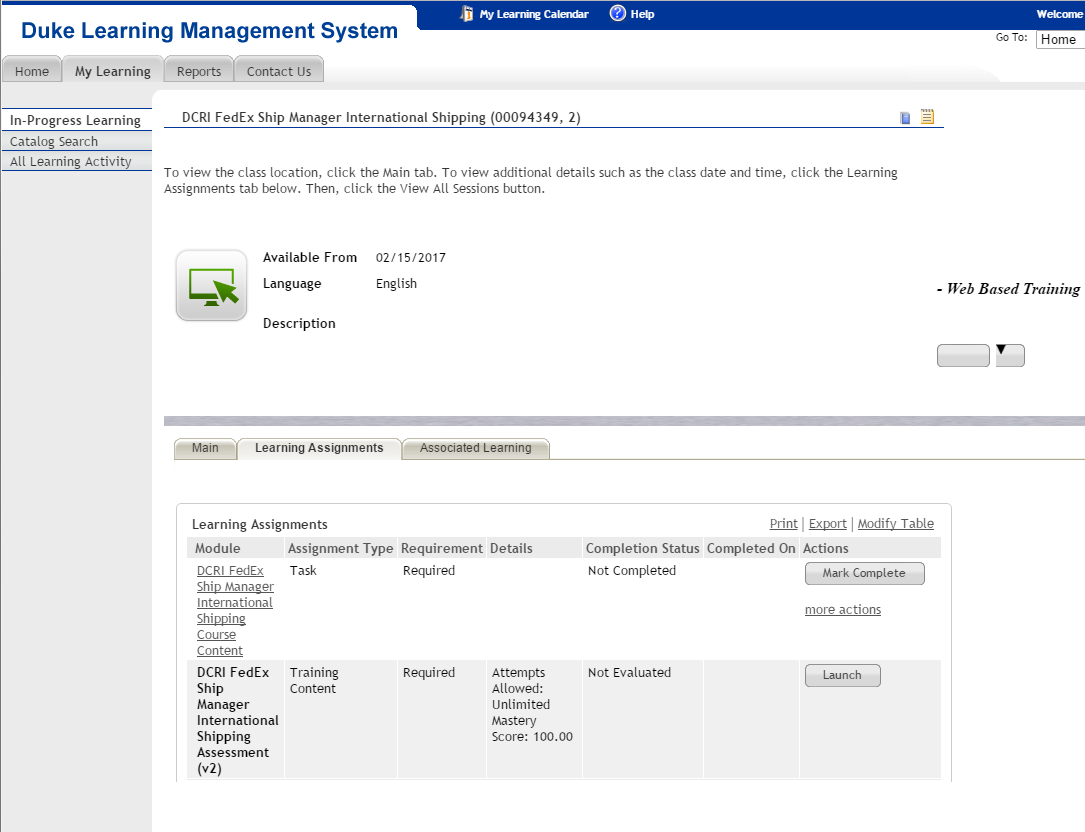Click the Modify Table link
Image resolution: width=1085 pixels, height=832 pixels.
pyautogui.click(x=895, y=523)
